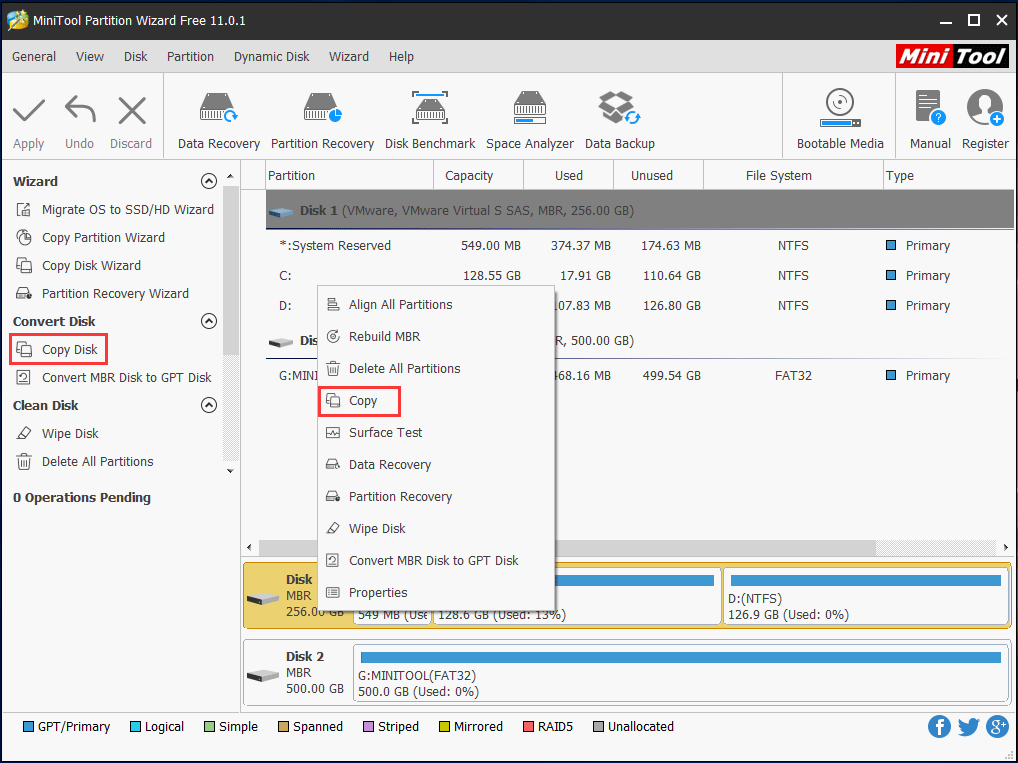Choose Data Recovery in the context menu

pos(436,464)
